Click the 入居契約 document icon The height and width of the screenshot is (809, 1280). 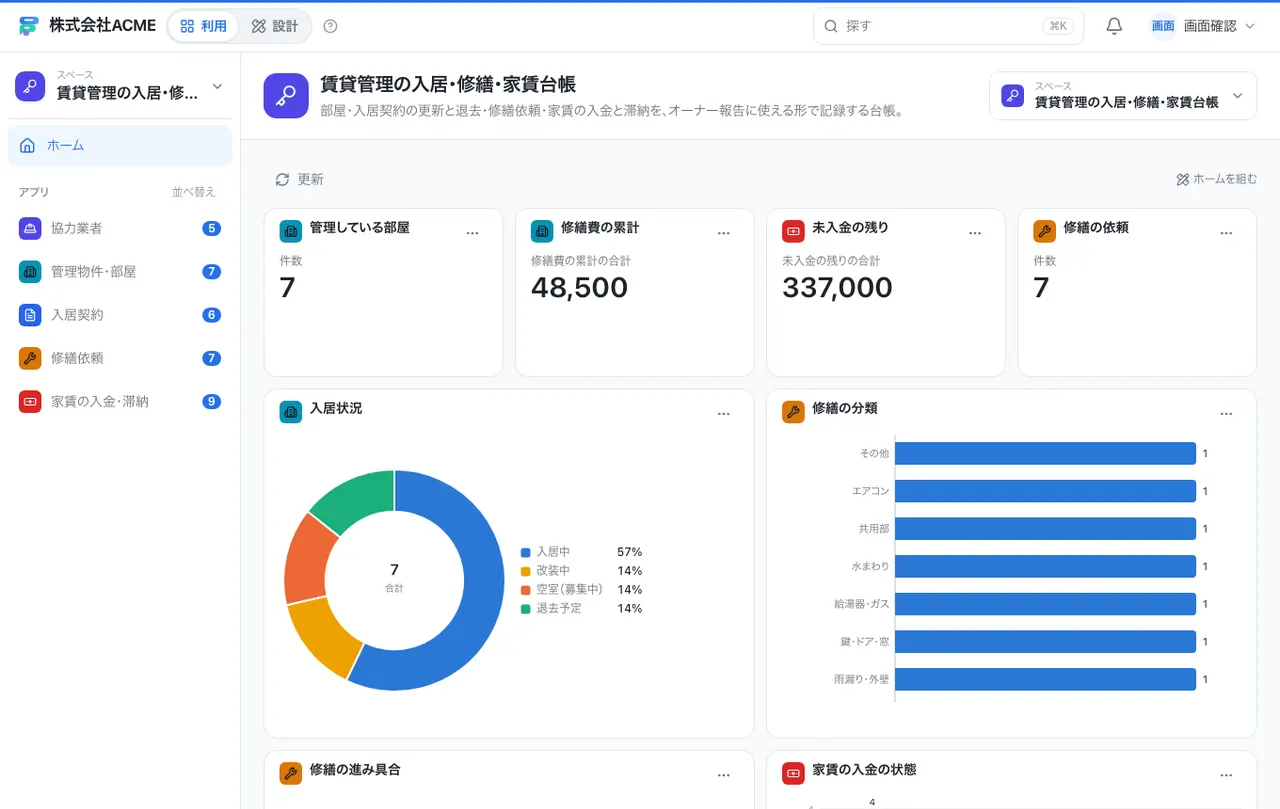30,315
